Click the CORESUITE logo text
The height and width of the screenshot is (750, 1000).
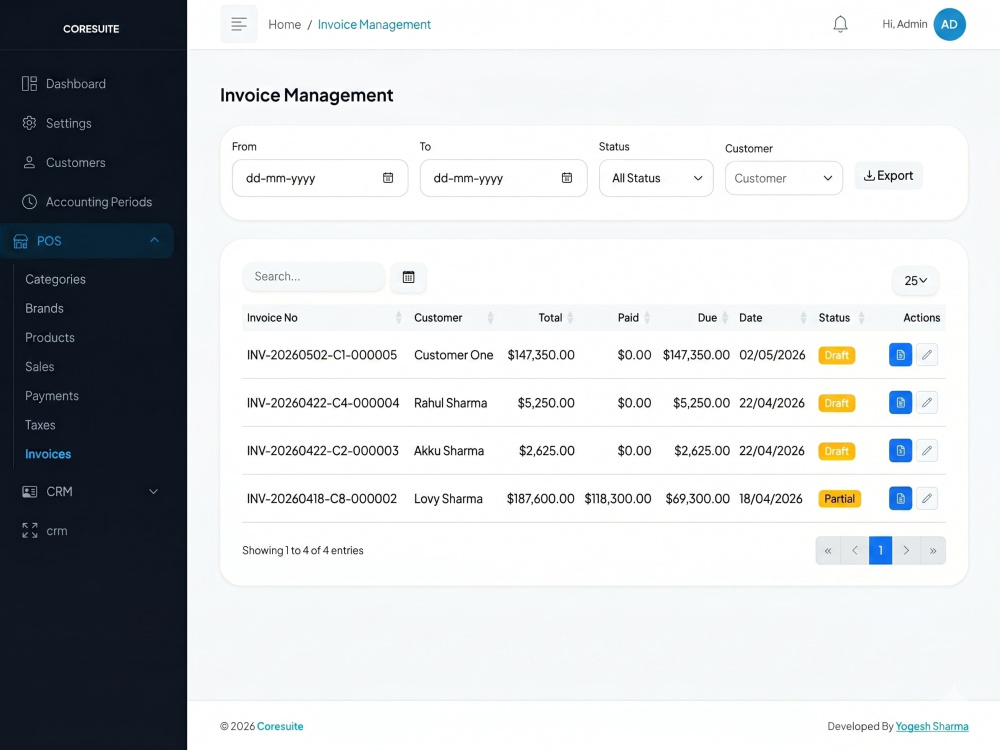coord(91,29)
